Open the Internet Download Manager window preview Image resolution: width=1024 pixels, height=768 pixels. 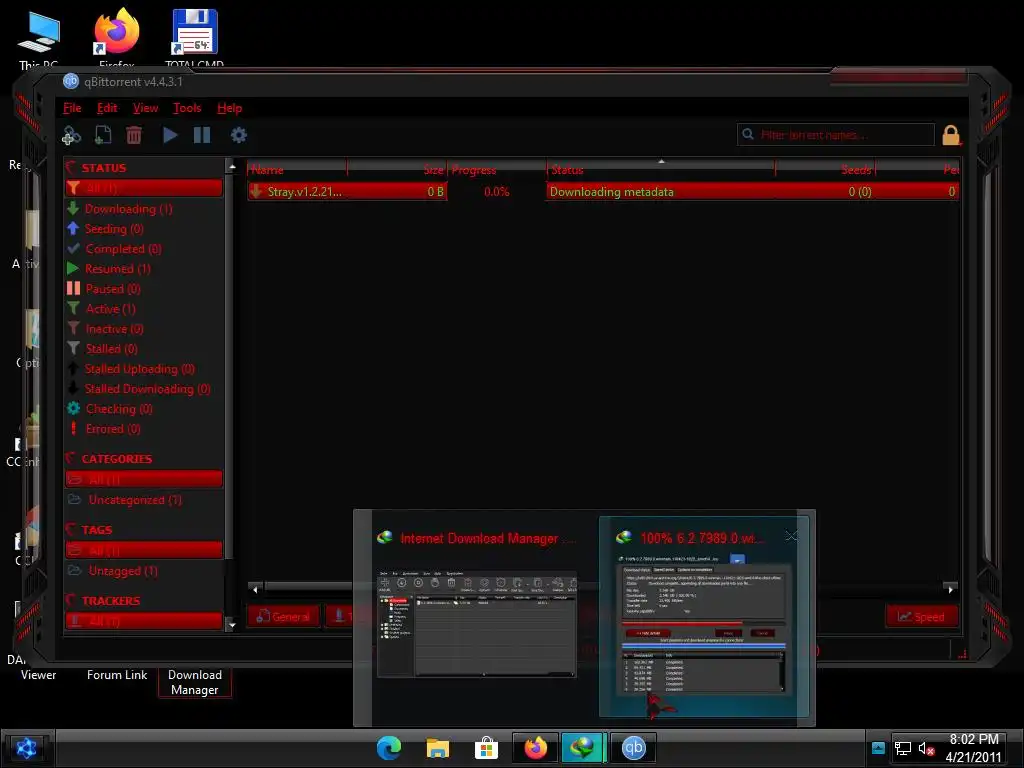pyautogui.click(x=476, y=617)
